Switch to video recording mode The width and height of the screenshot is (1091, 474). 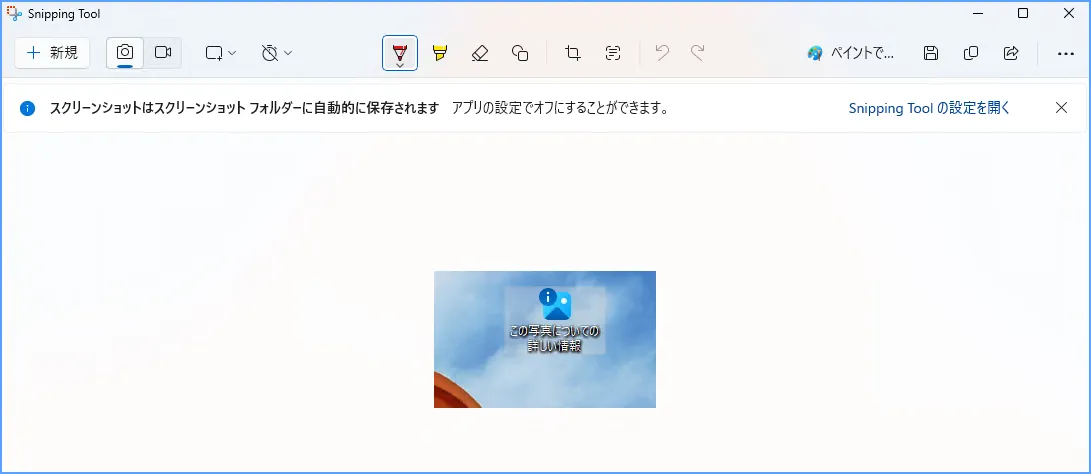tap(163, 53)
